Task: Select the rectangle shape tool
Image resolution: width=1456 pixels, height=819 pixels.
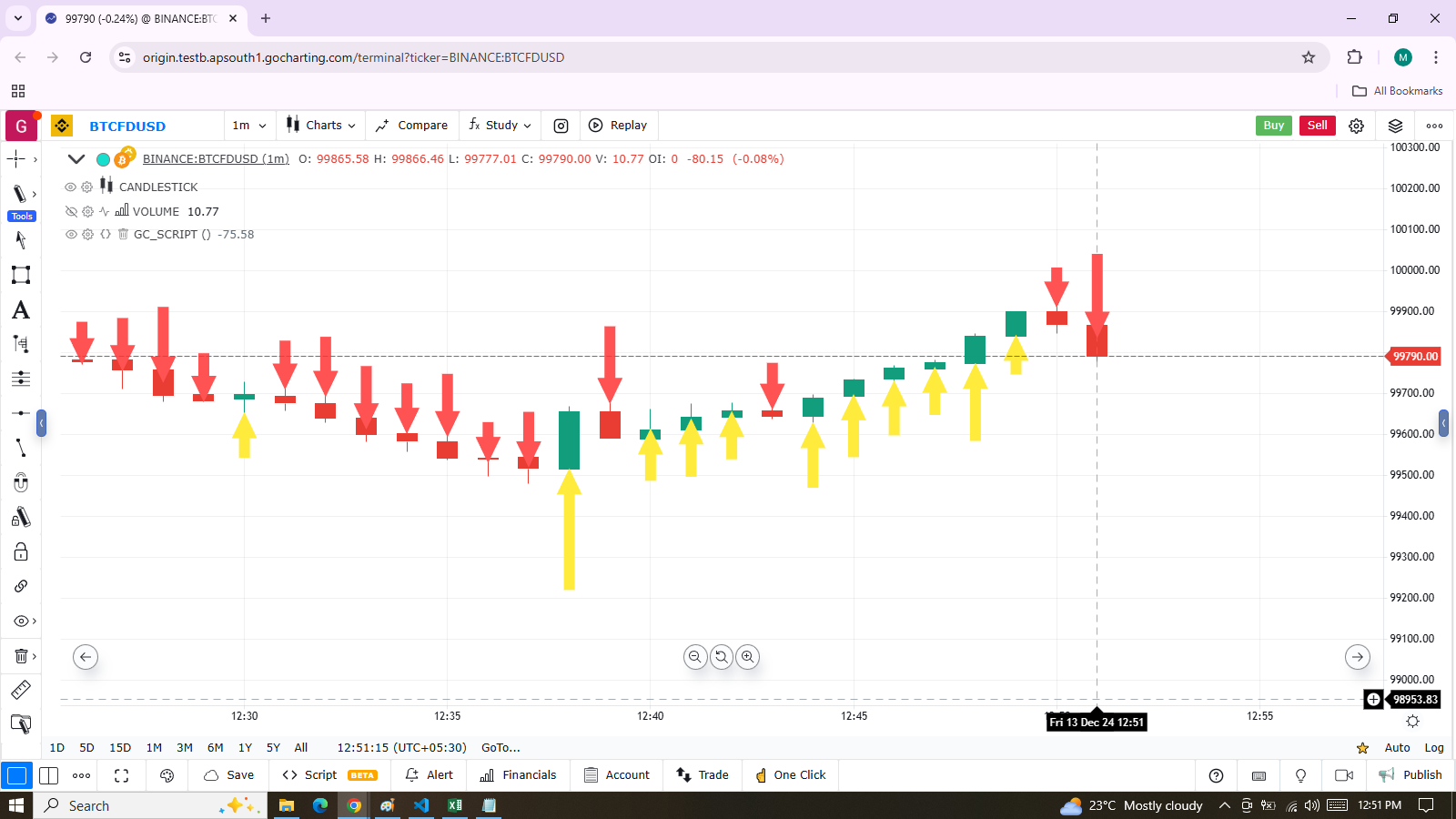Action: pos(20,275)
